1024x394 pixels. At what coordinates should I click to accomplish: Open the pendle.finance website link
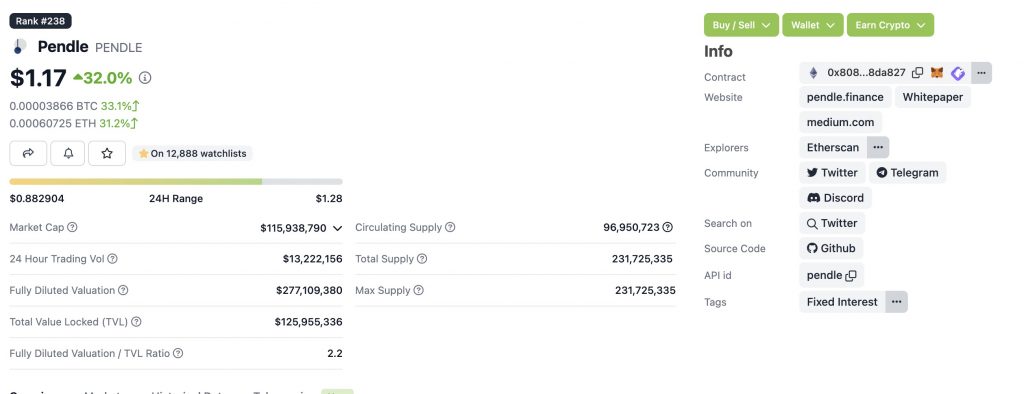[x=845, y=97]
